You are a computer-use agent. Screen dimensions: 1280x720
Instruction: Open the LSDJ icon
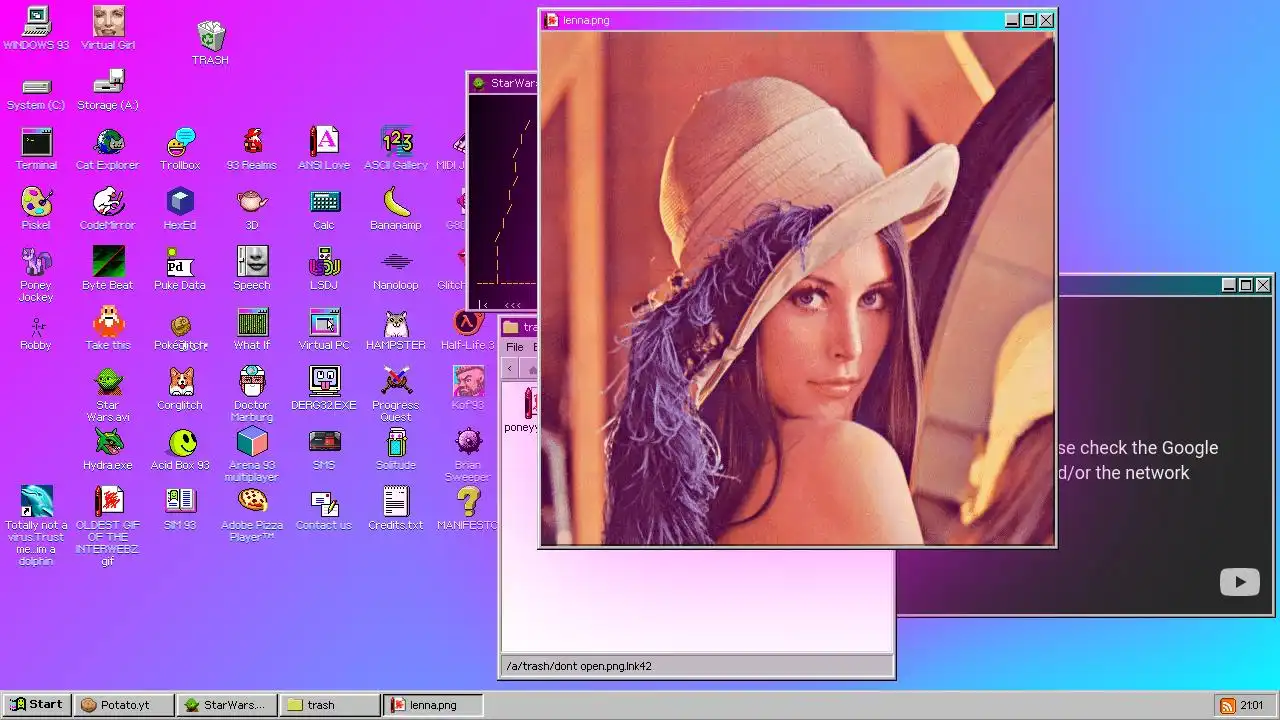tap(324, 268)
